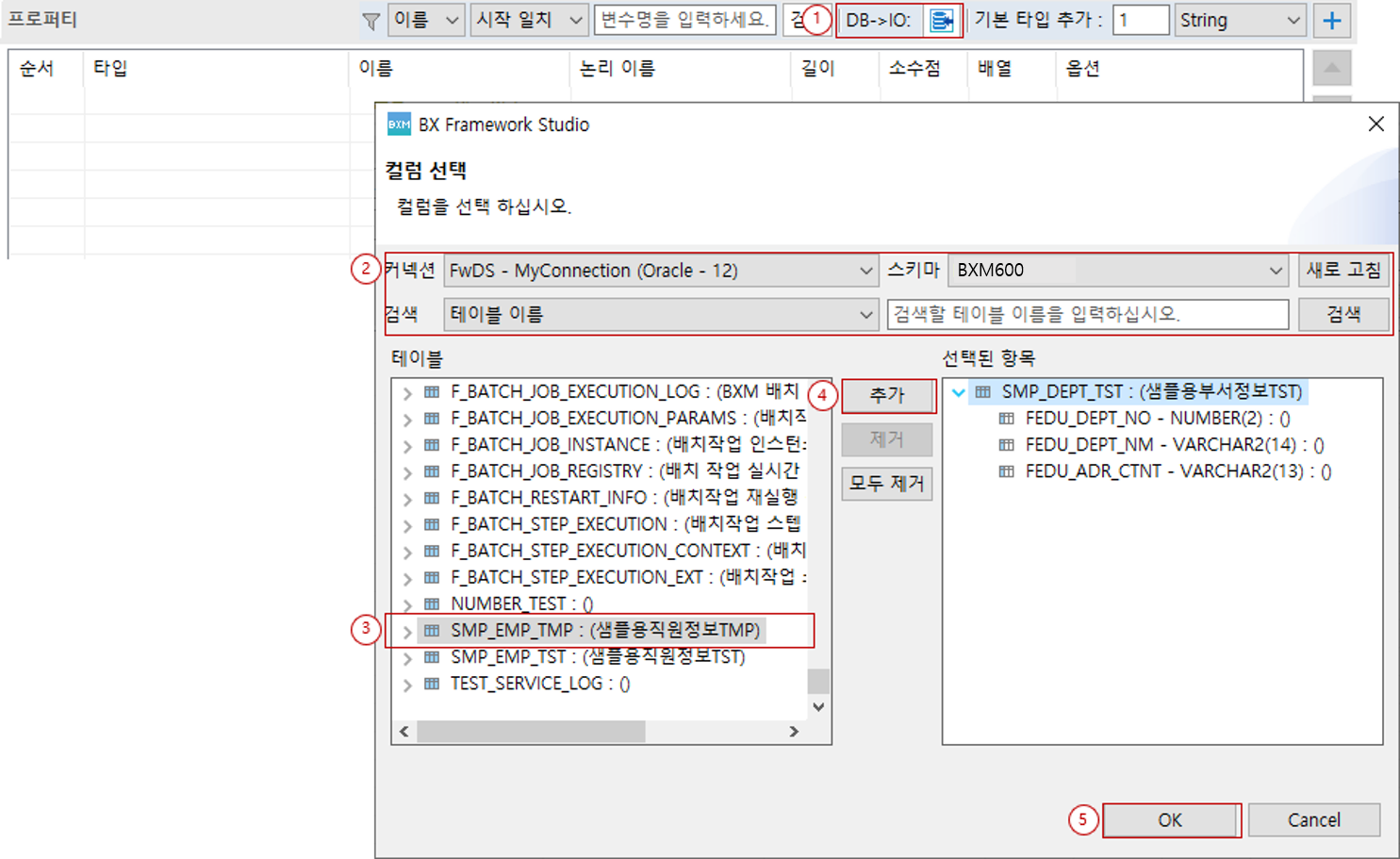Screen dimensions: 1400x859
Task: Open the 스키마 dropdown showing BXM600
Action: coord(1277,271)
